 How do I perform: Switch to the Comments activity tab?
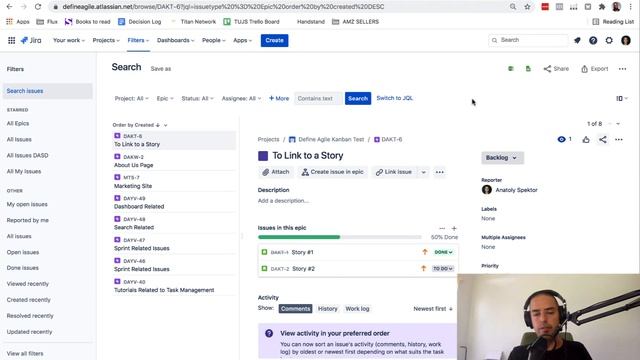click(x=296, y=309)
